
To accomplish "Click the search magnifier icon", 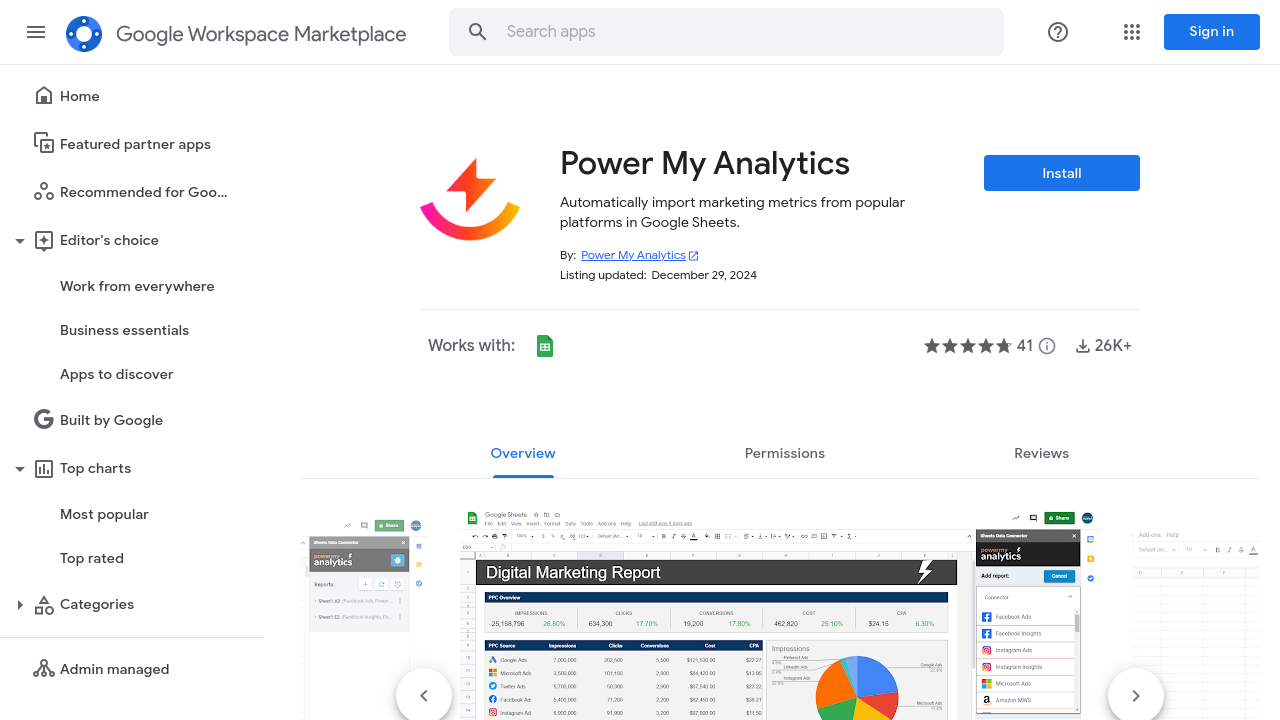I will [x=478, y=32].
